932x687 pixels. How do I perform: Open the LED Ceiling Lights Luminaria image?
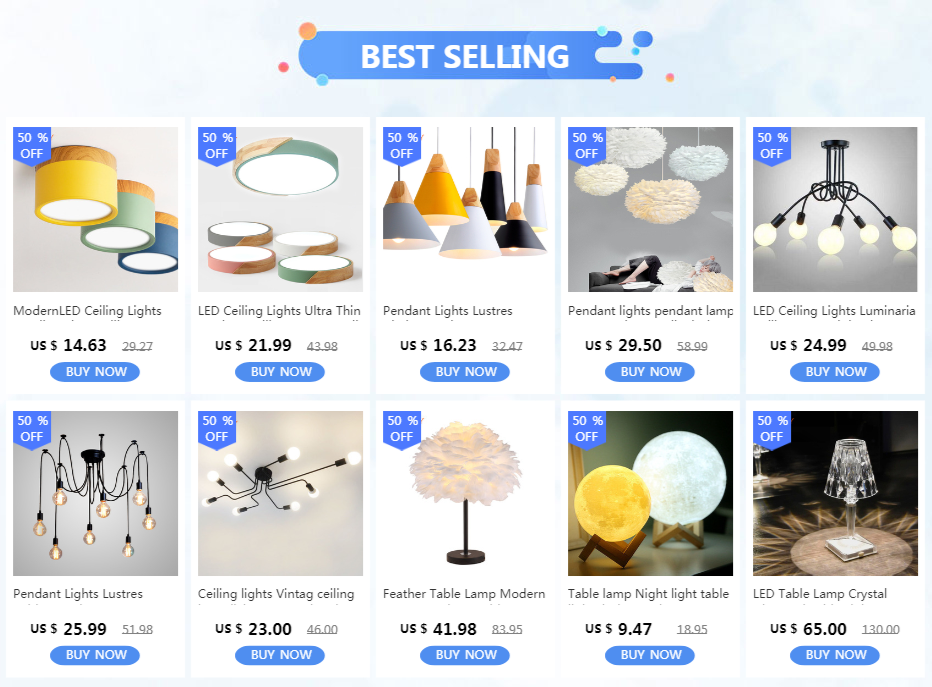835,209
